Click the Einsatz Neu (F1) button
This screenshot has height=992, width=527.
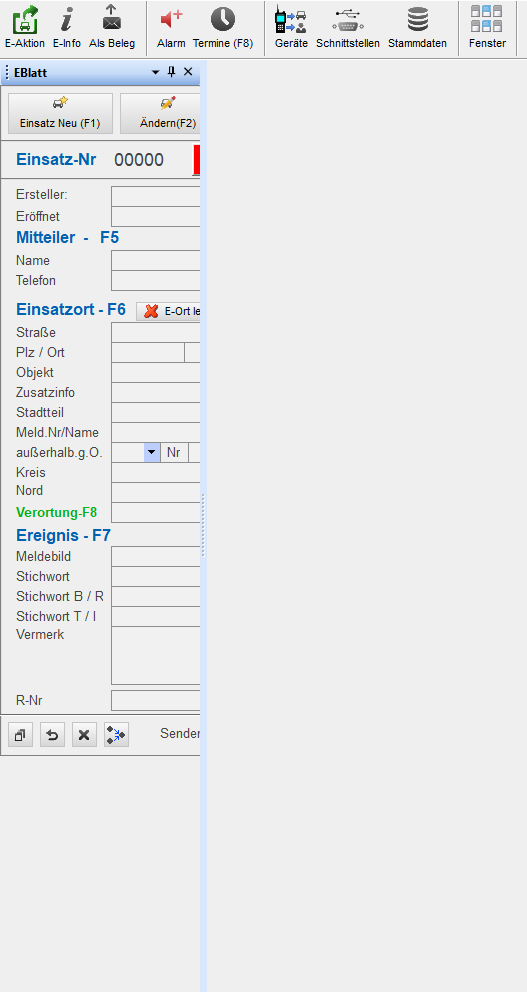pyautogui.click(x=60, y=113)
